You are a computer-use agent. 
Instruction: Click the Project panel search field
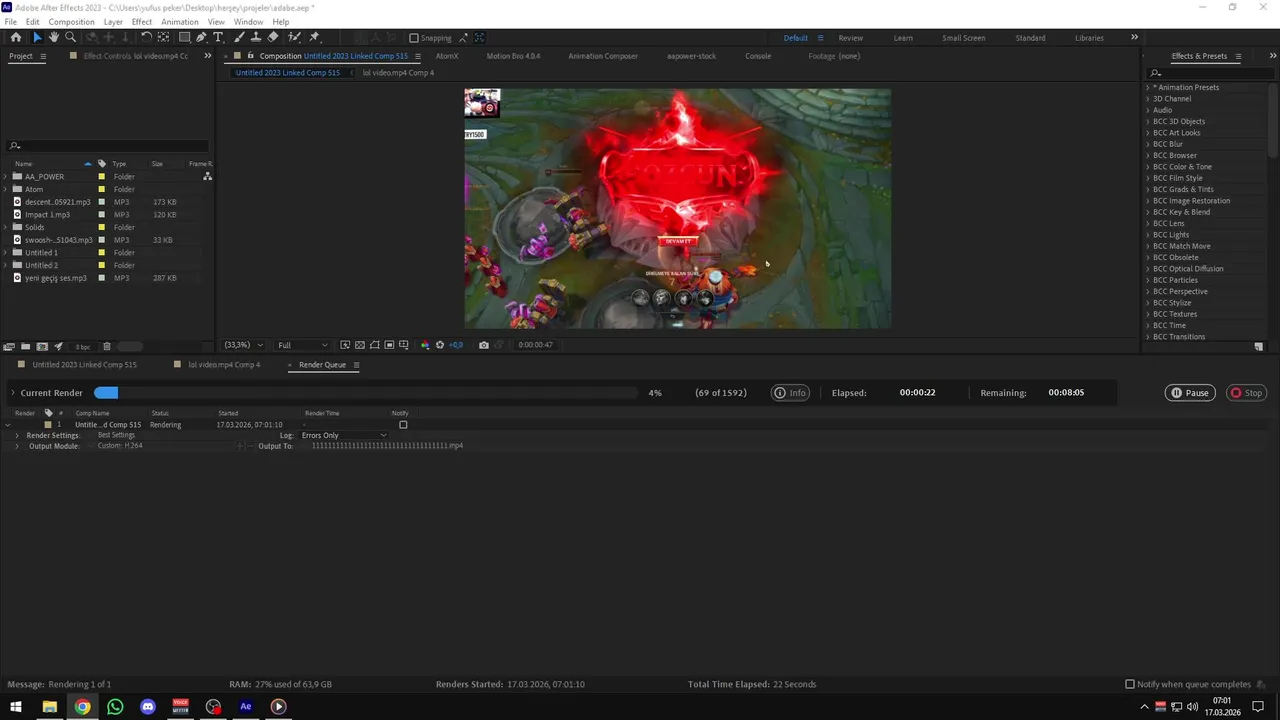[x=108, y=146]
